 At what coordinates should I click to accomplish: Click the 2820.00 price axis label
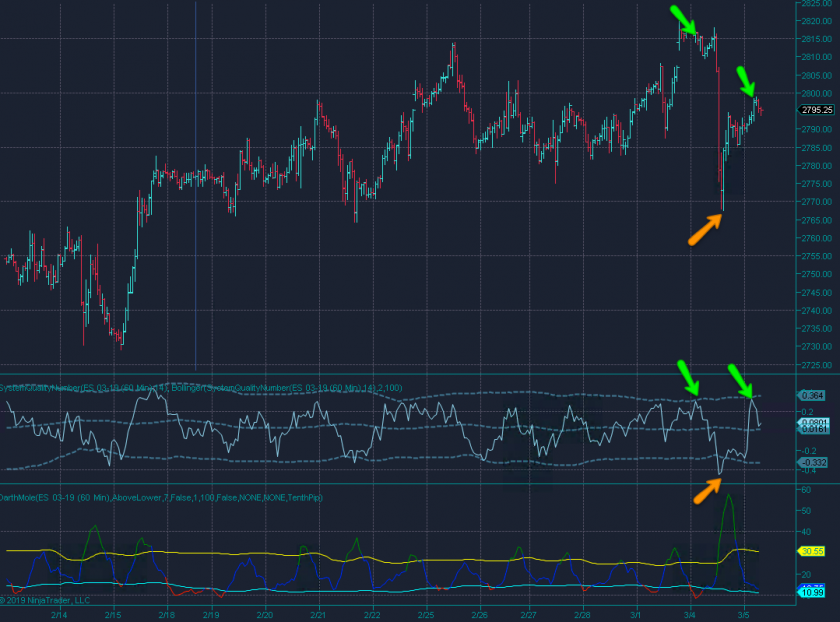(817, 21)
